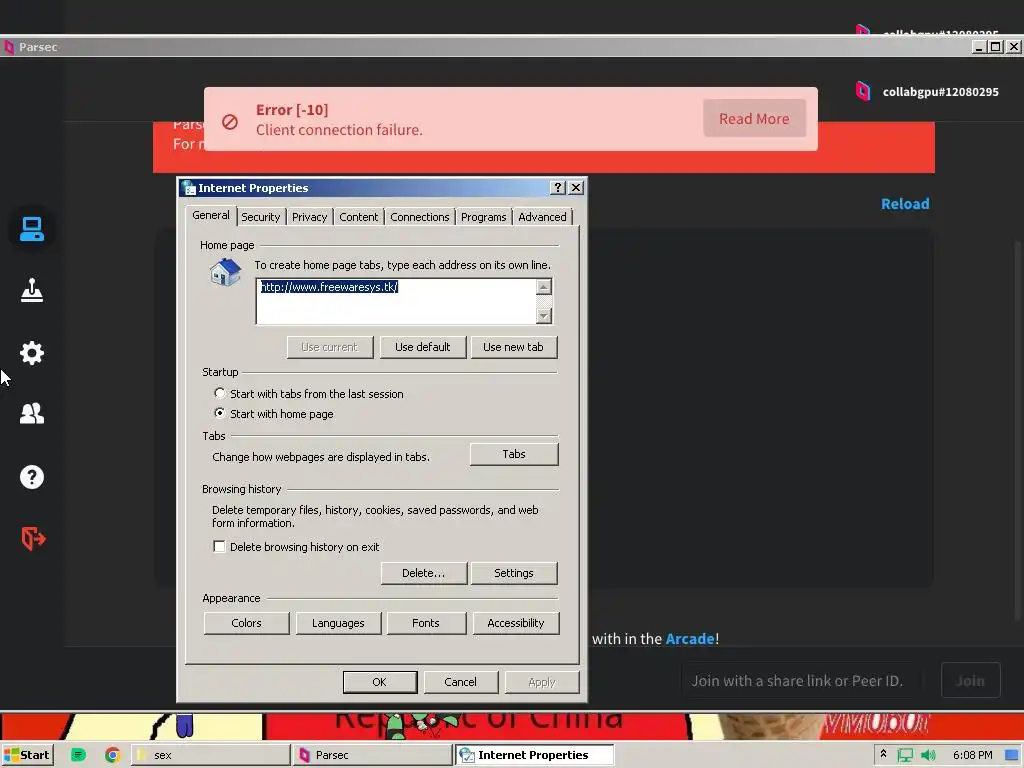
Task: Switch to the 'sex' taskbar window
Action: pos(211,755)
